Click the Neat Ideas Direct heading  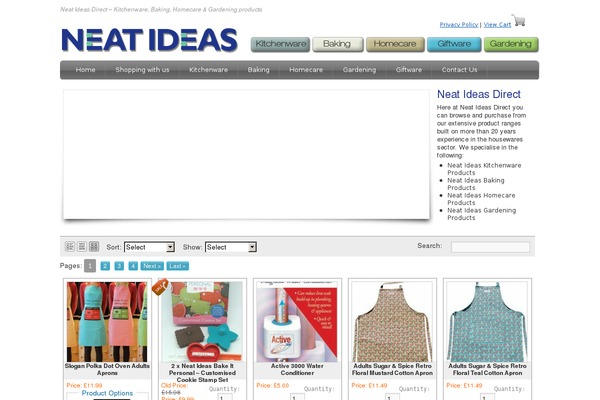tap(479, 94)
